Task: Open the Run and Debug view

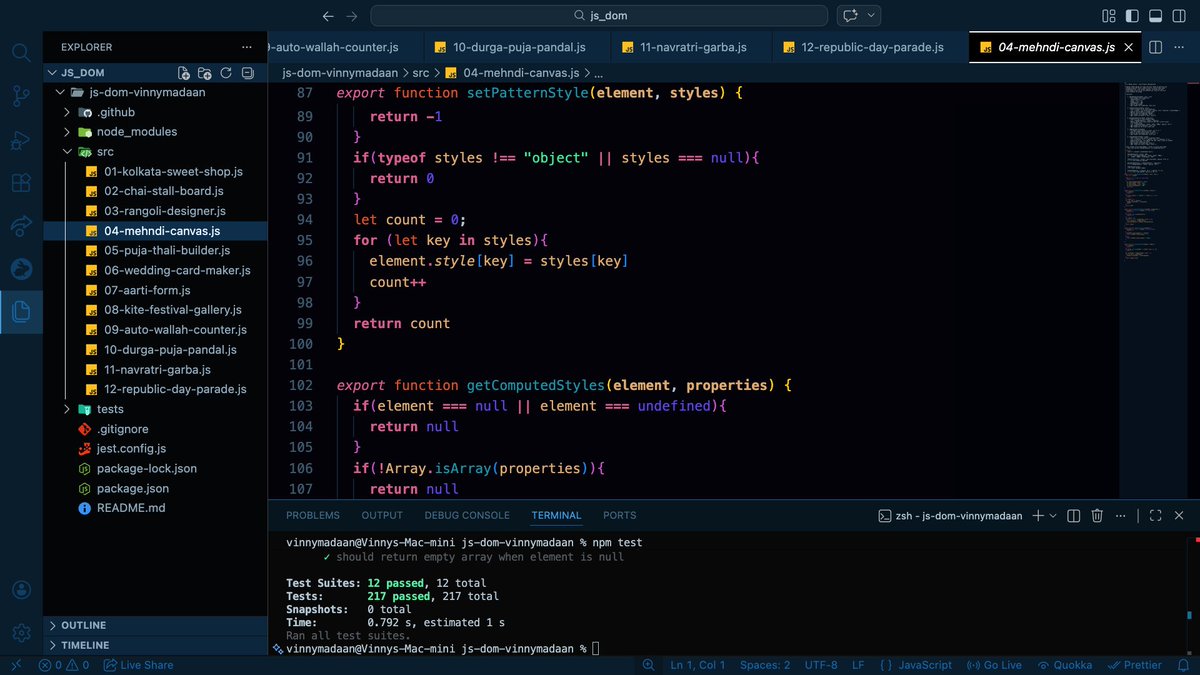Action: (21, 139)
